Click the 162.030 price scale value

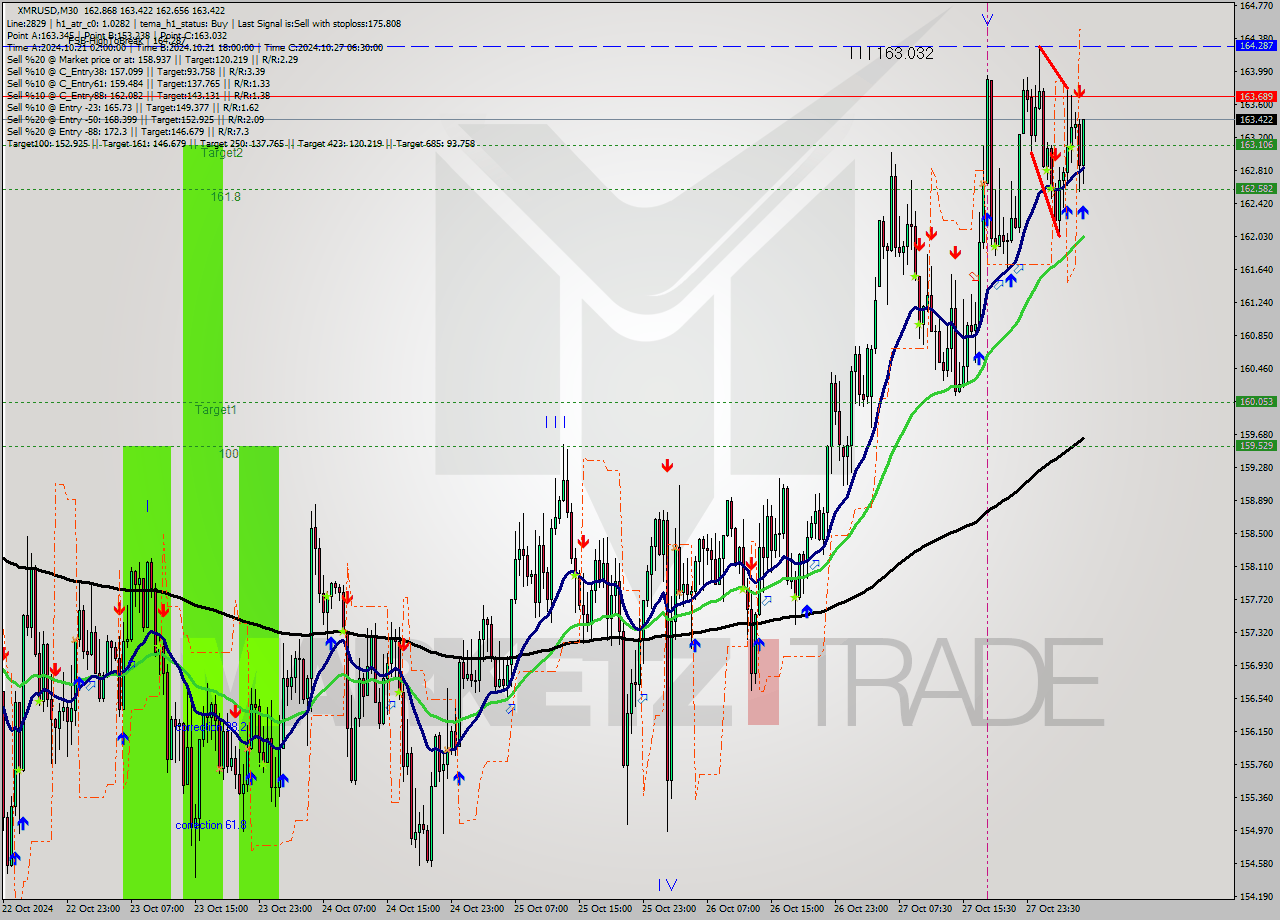click(1256, 236)
